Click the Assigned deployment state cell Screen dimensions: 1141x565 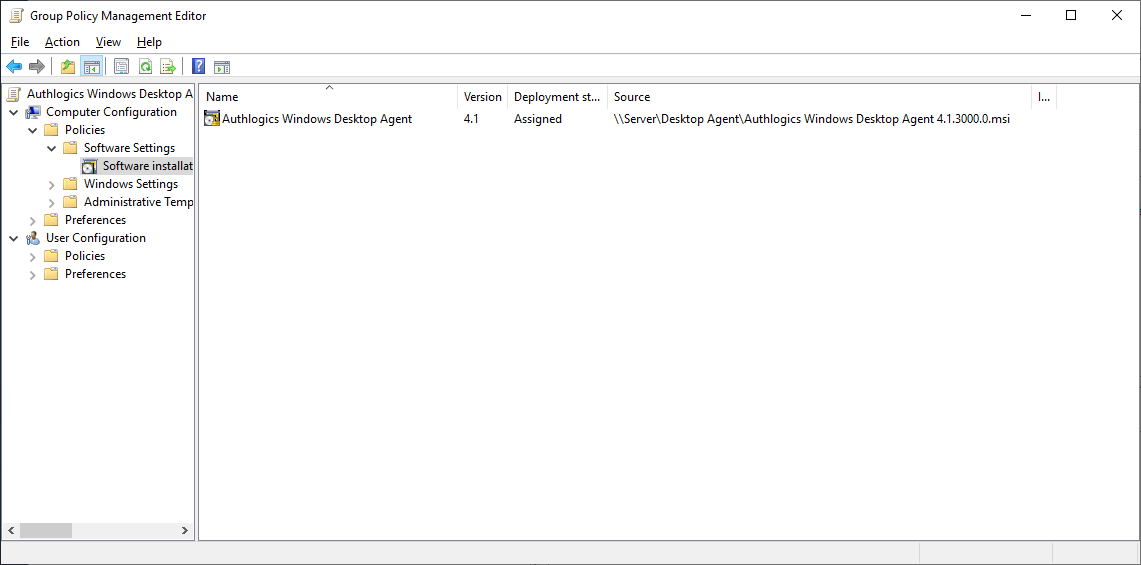coord(538,119)
